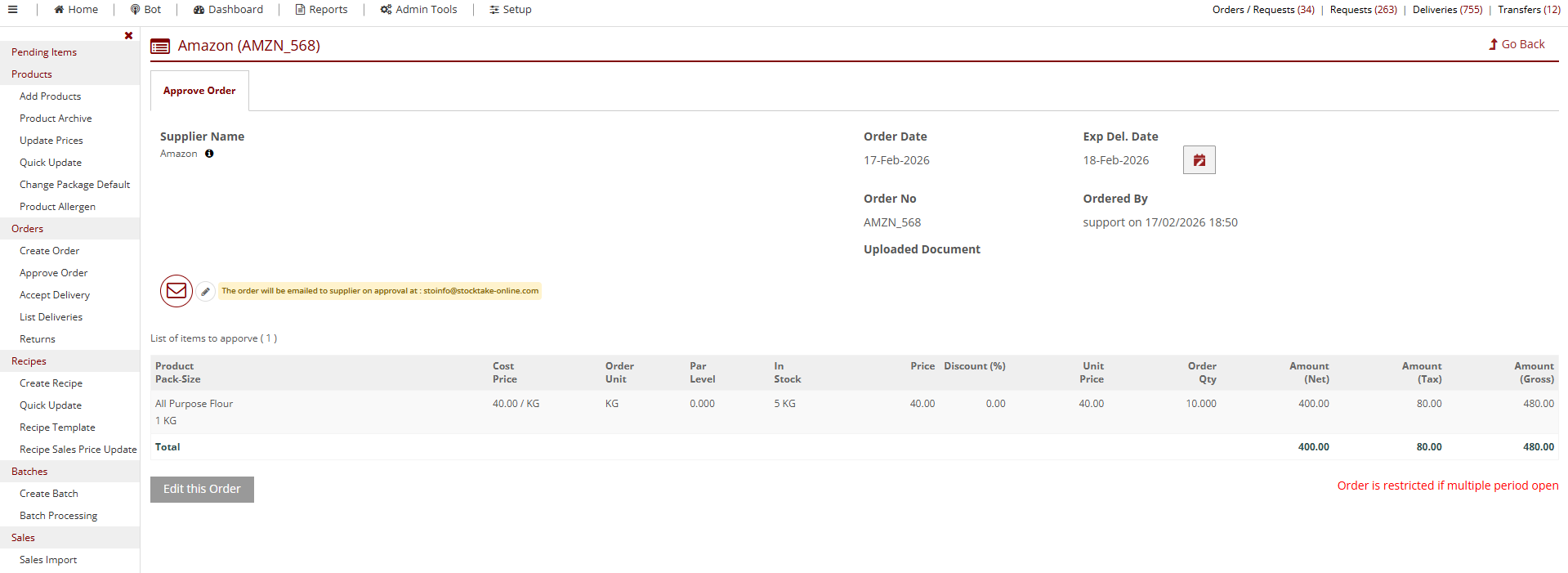Expand the Recipes sidebar section
This screenshot has height=573, width=1568.
29,361
